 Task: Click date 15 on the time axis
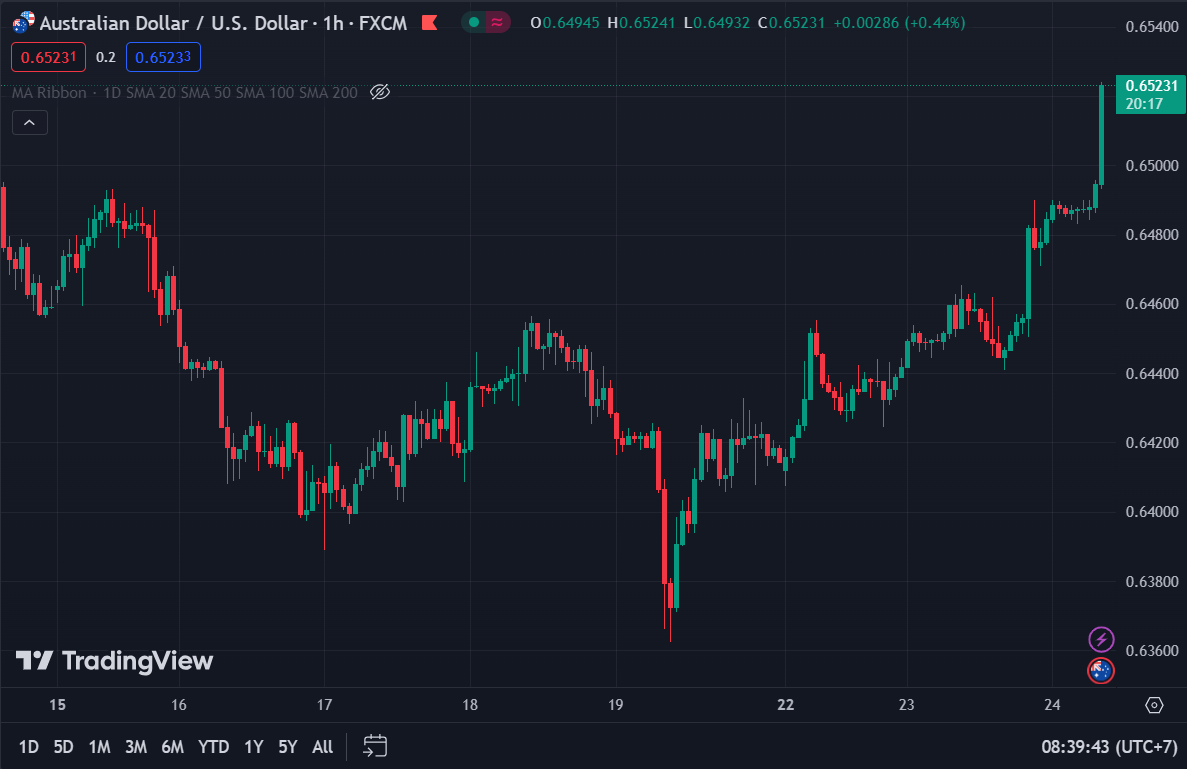pyautogui.click(x=58, y=705)
